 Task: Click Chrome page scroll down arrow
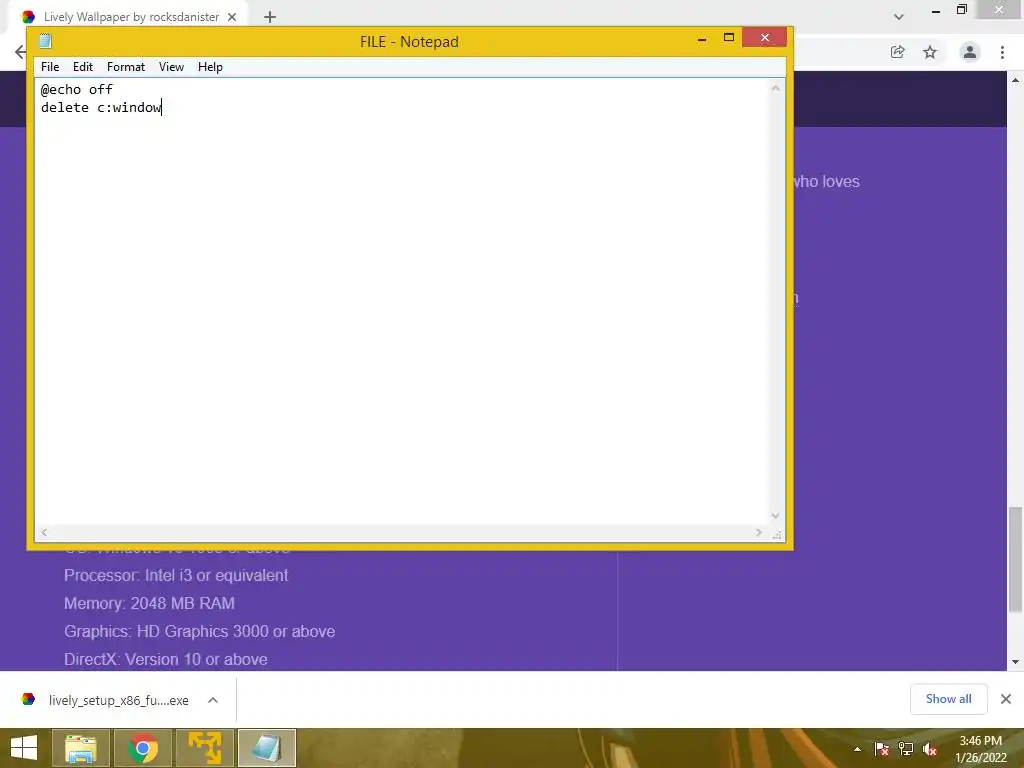point(1016,662)
